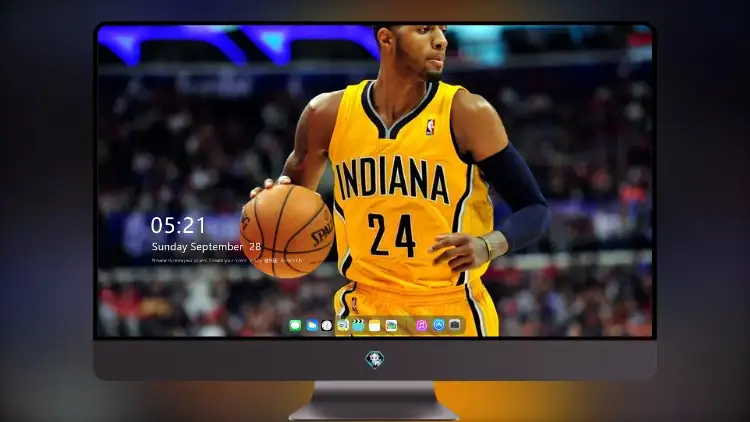This screenshot has height=422, width=750.
Task: Open the blue App Store in the dock
Action: pos(439,325)
